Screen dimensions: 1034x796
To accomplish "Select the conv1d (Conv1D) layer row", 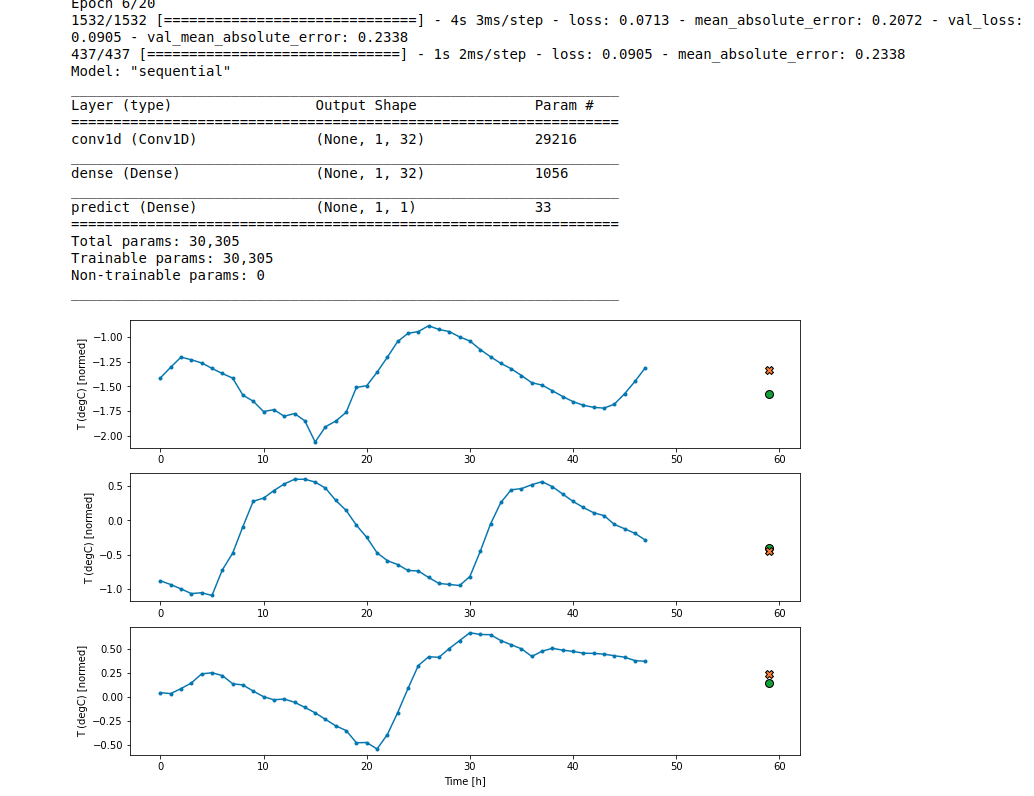I will point(134,139).
